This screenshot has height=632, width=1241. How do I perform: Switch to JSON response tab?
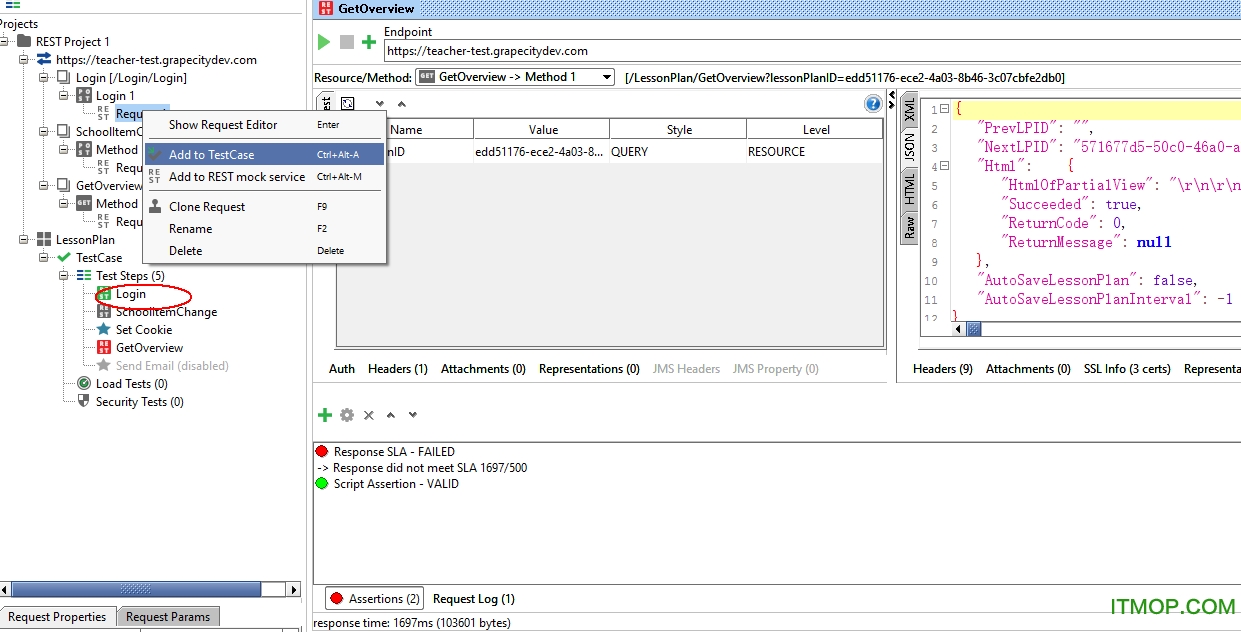(909, 148)
